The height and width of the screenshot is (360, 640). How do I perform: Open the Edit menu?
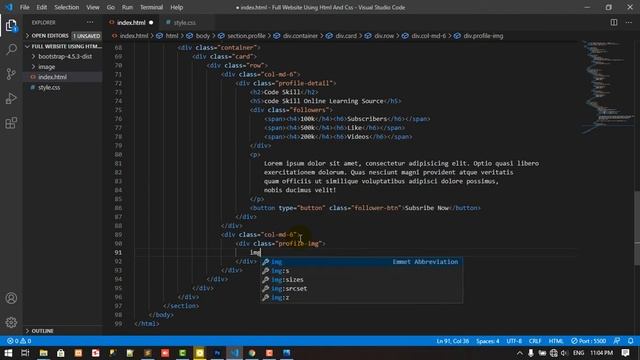click(x=42, y=7)
